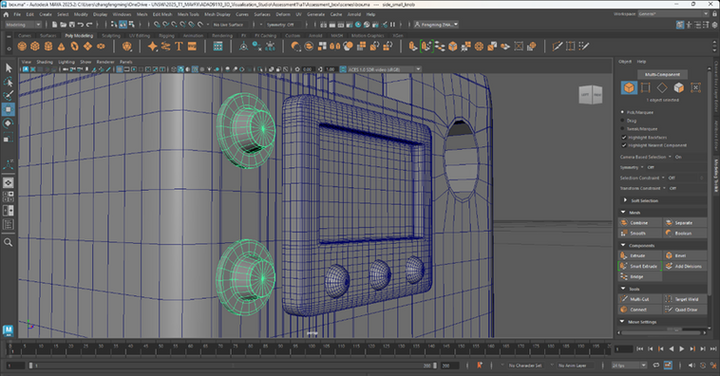720x376 pixels.
Task: Click the new scene icon in the status line
Action: (55, 24)
